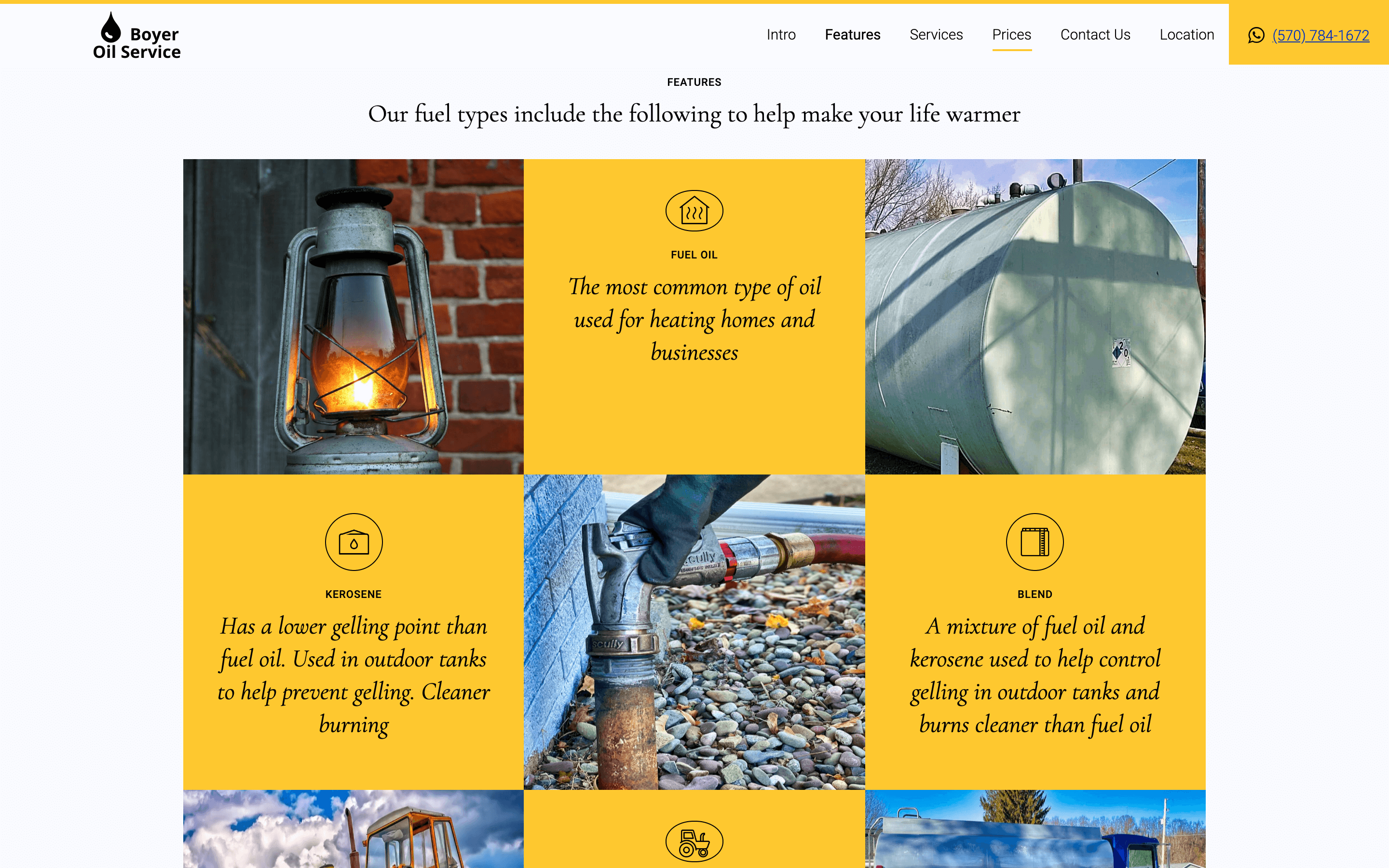Click the tractor icon at bottom
Viewport: 1389px width, 868px height.
(x=694, y=841)
